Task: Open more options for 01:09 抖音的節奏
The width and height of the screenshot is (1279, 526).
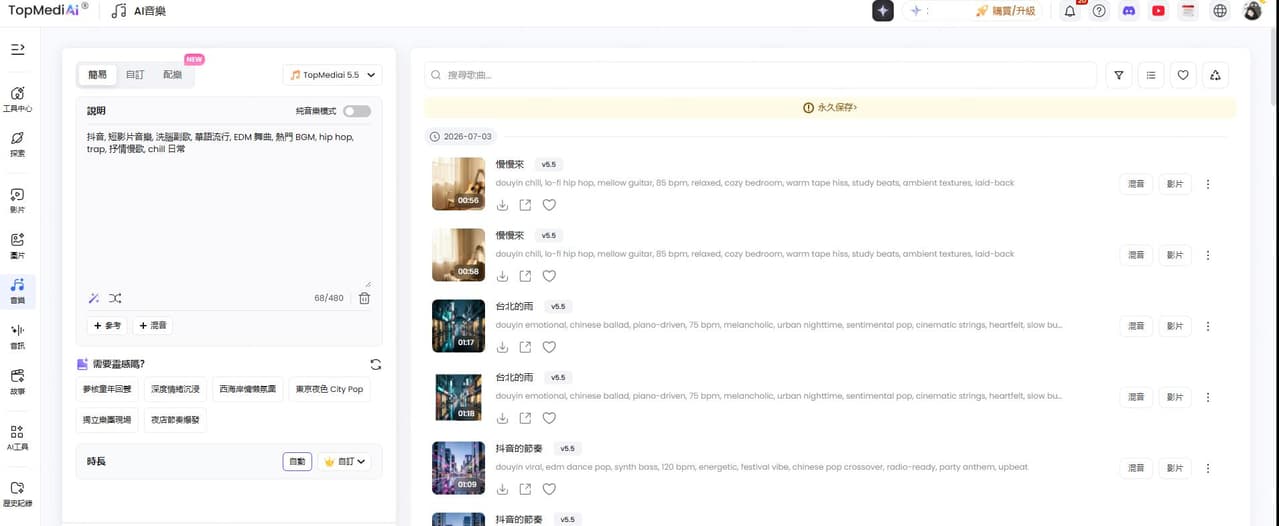Action: pos(1208,468)
